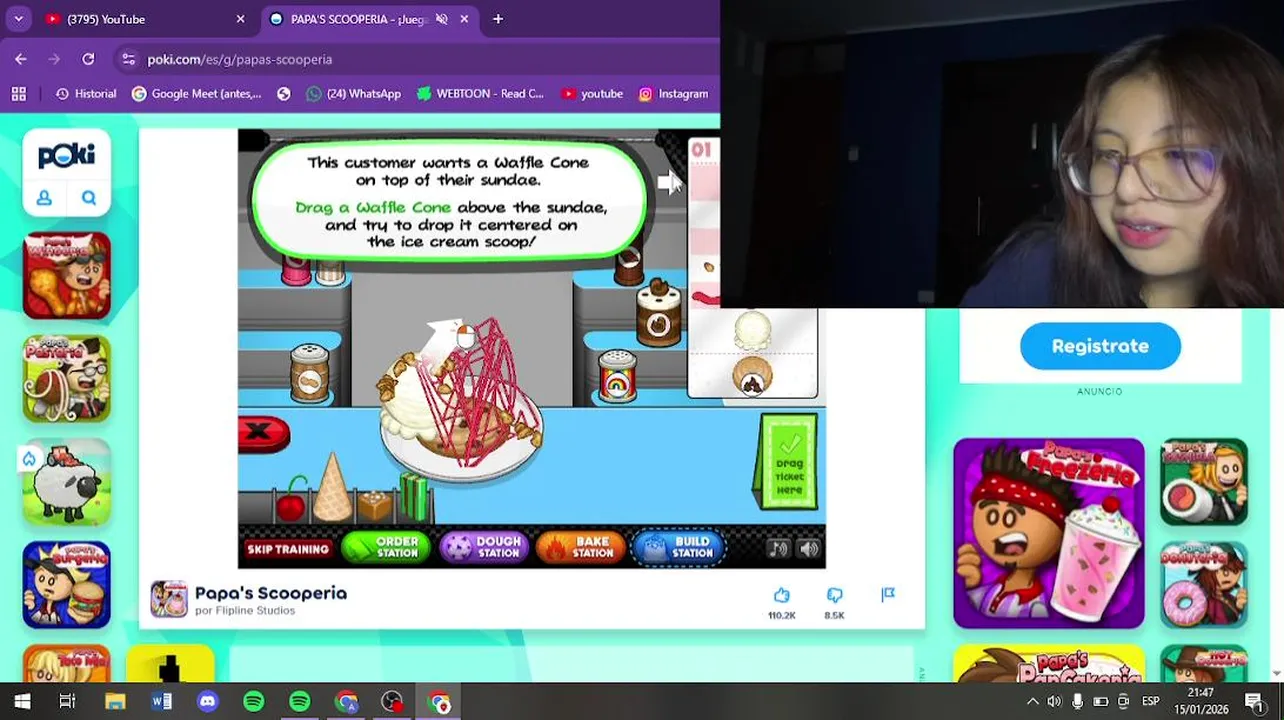Toggle the game music icon

pyautogui.click(x=778, y=548)
